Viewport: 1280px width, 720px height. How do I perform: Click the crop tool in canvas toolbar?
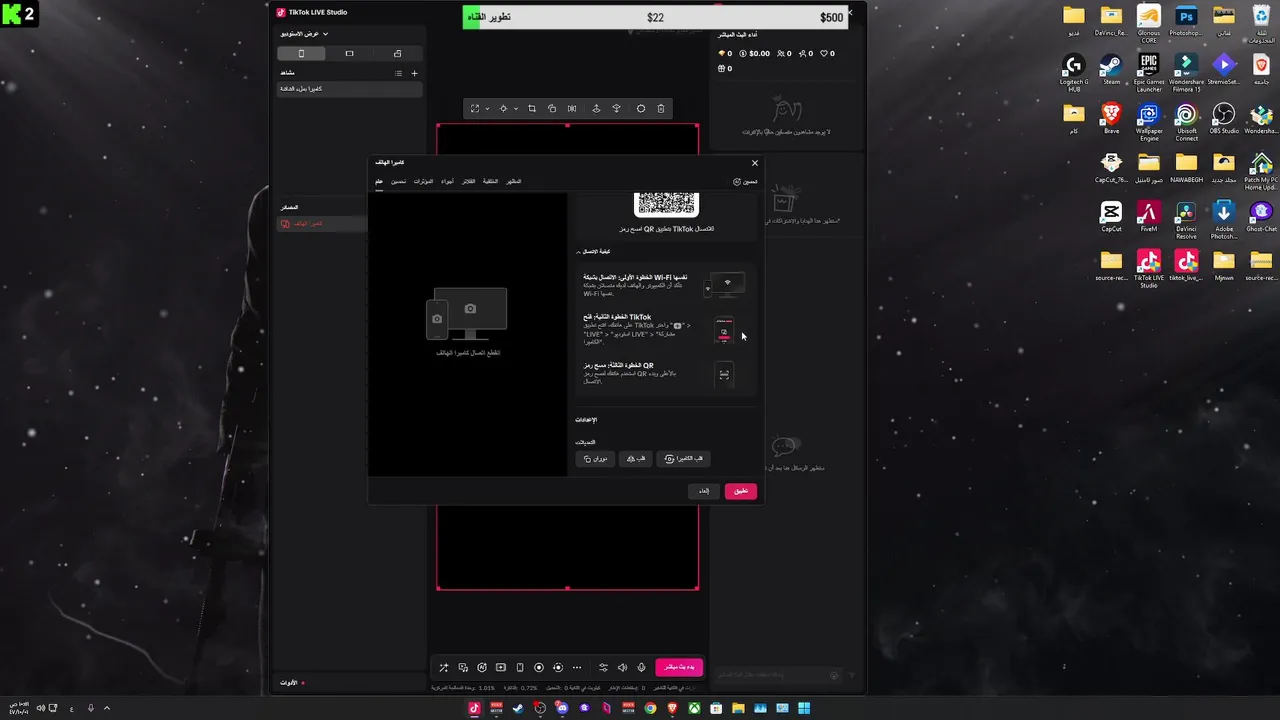532,108
